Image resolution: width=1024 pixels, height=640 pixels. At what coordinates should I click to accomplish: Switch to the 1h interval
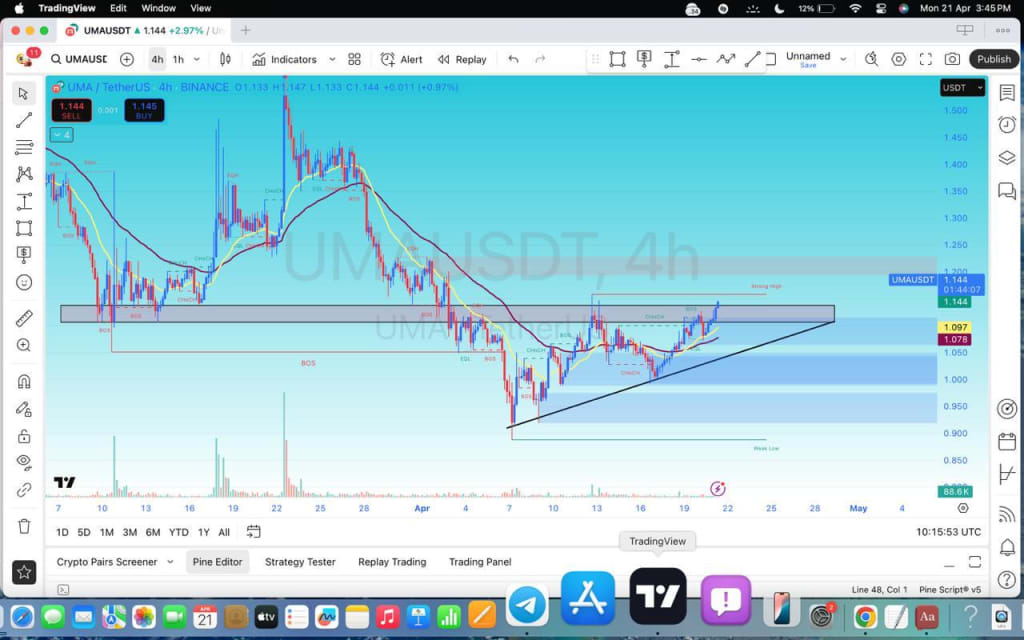pos(178,59)
